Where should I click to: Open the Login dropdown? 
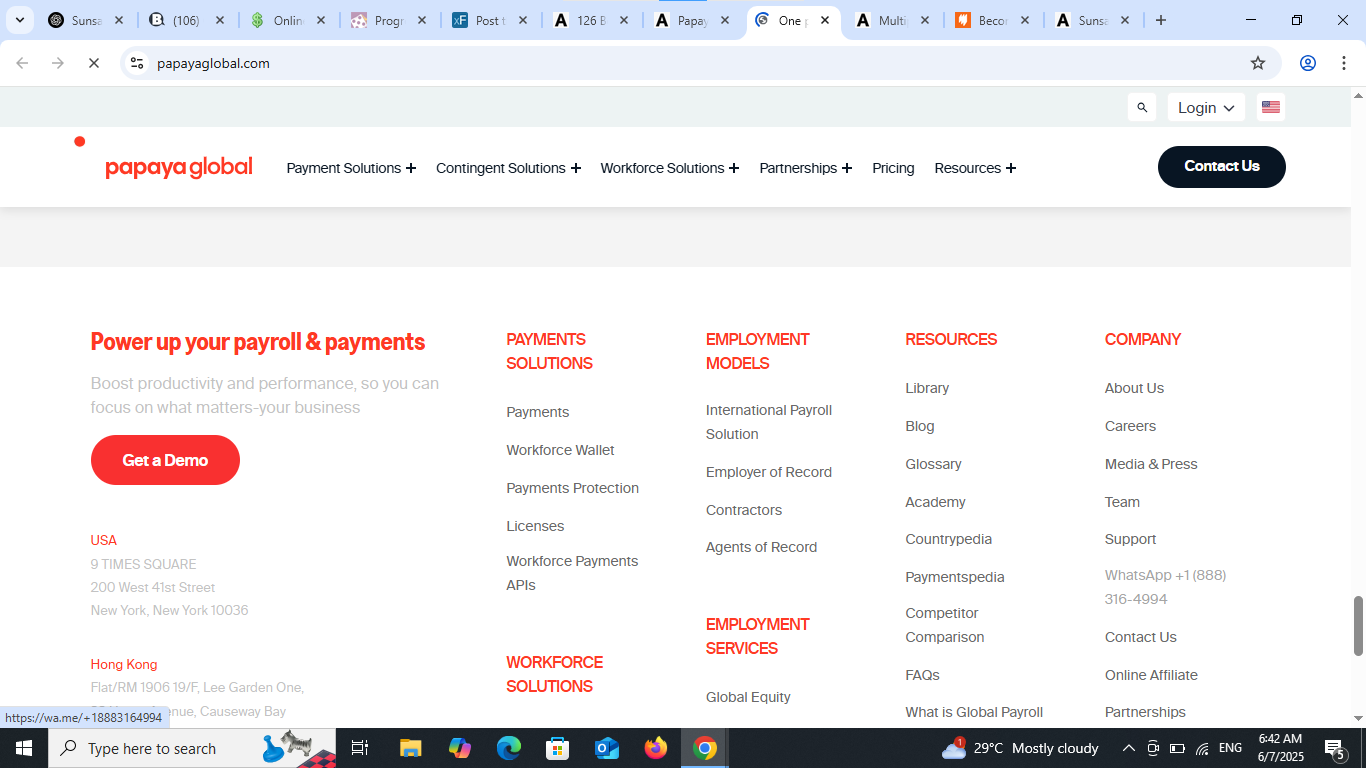tap(1206, 108)
